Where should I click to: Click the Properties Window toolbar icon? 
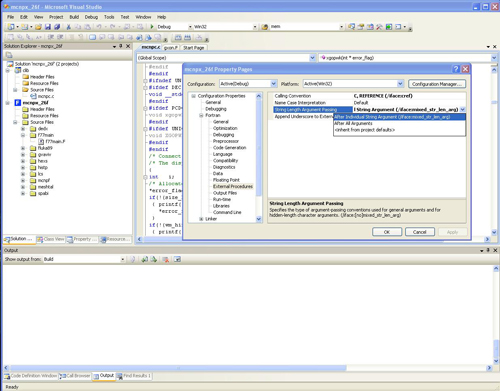[361, 27]
